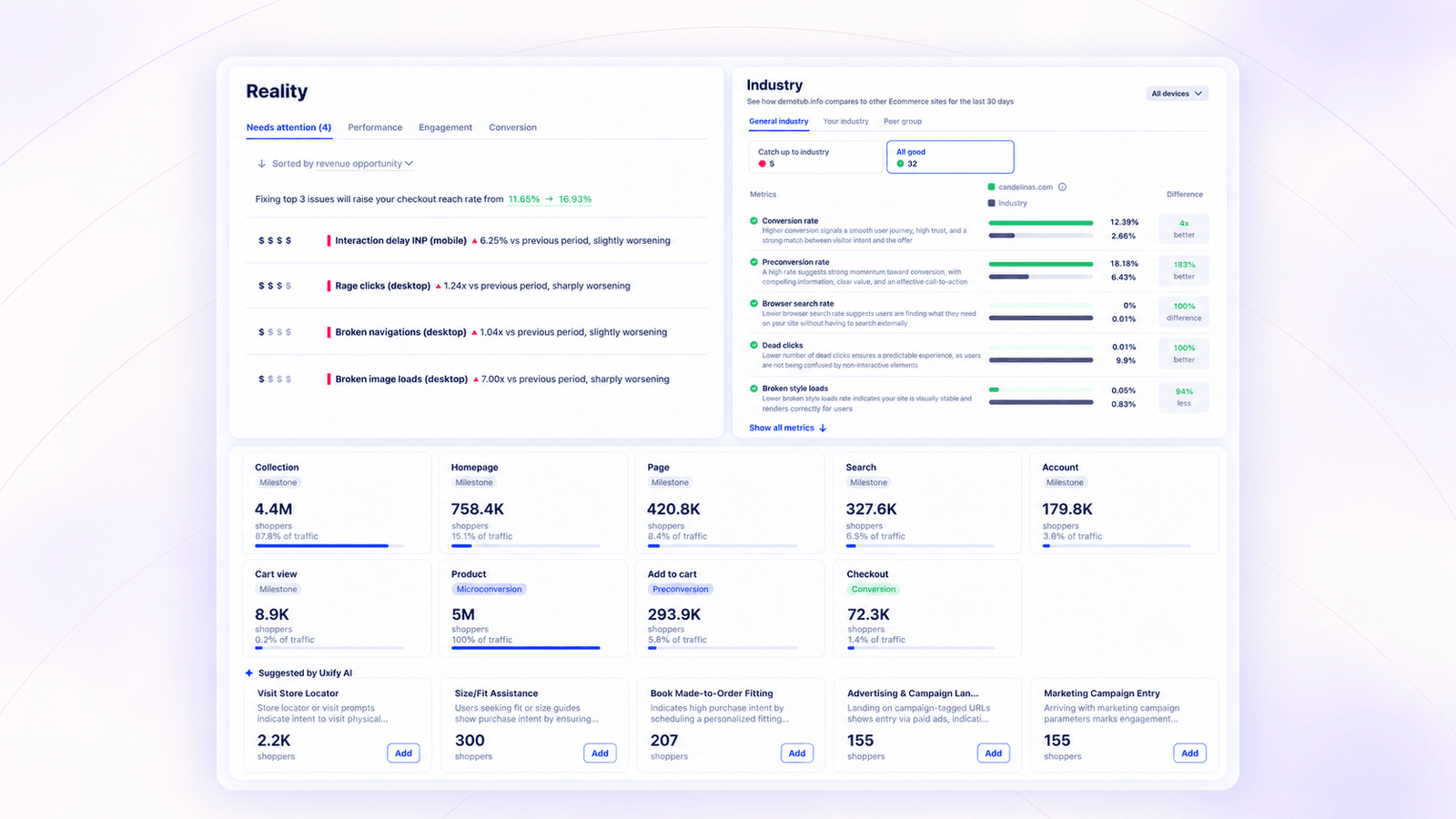Switch to Needs attention (4) tab
1456x819 pixels.
[288, 127]
